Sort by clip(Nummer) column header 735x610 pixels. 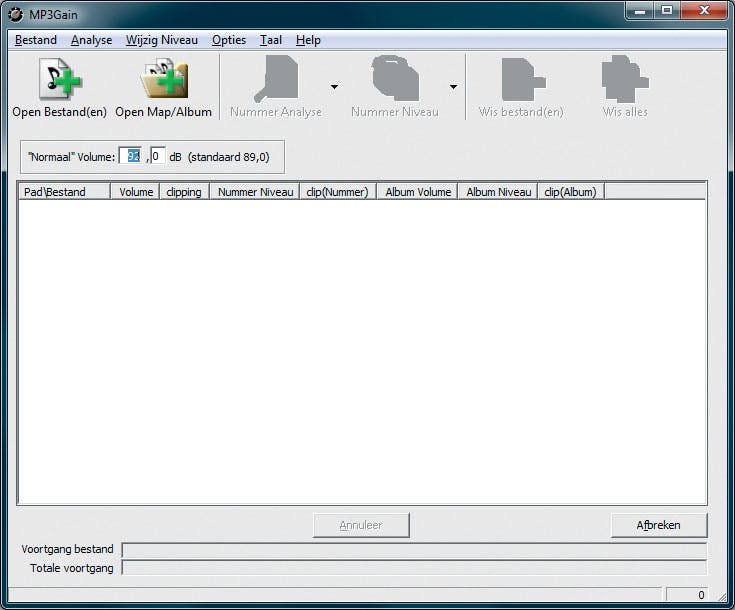coord(338,192)
